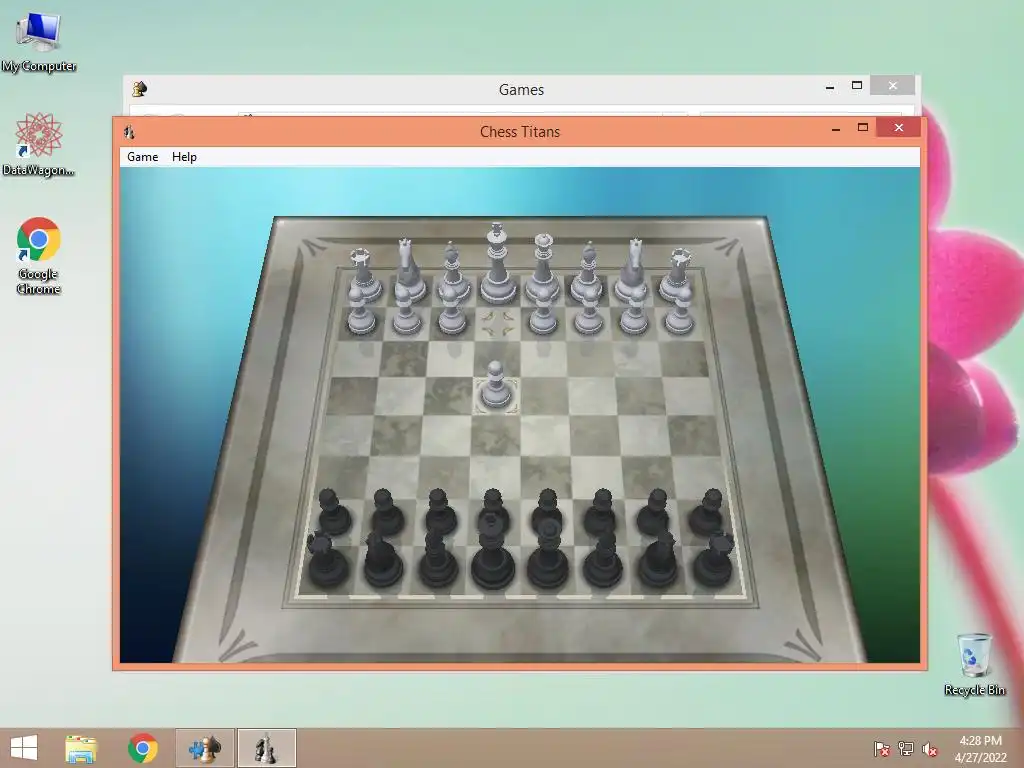Select the white knight next to right rook
The height and width of the screenshot is (768, 1024).
[633, 271]
